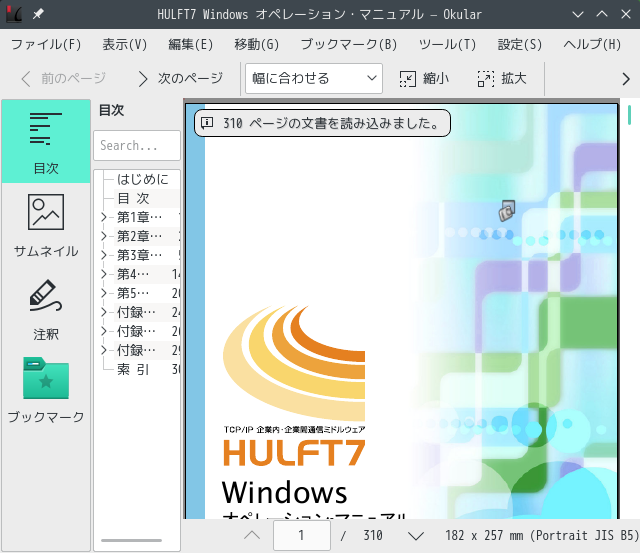The image size is (640, 553).
Task: Expand the second 付録 appendix entry
Action: tap(104, 331)
